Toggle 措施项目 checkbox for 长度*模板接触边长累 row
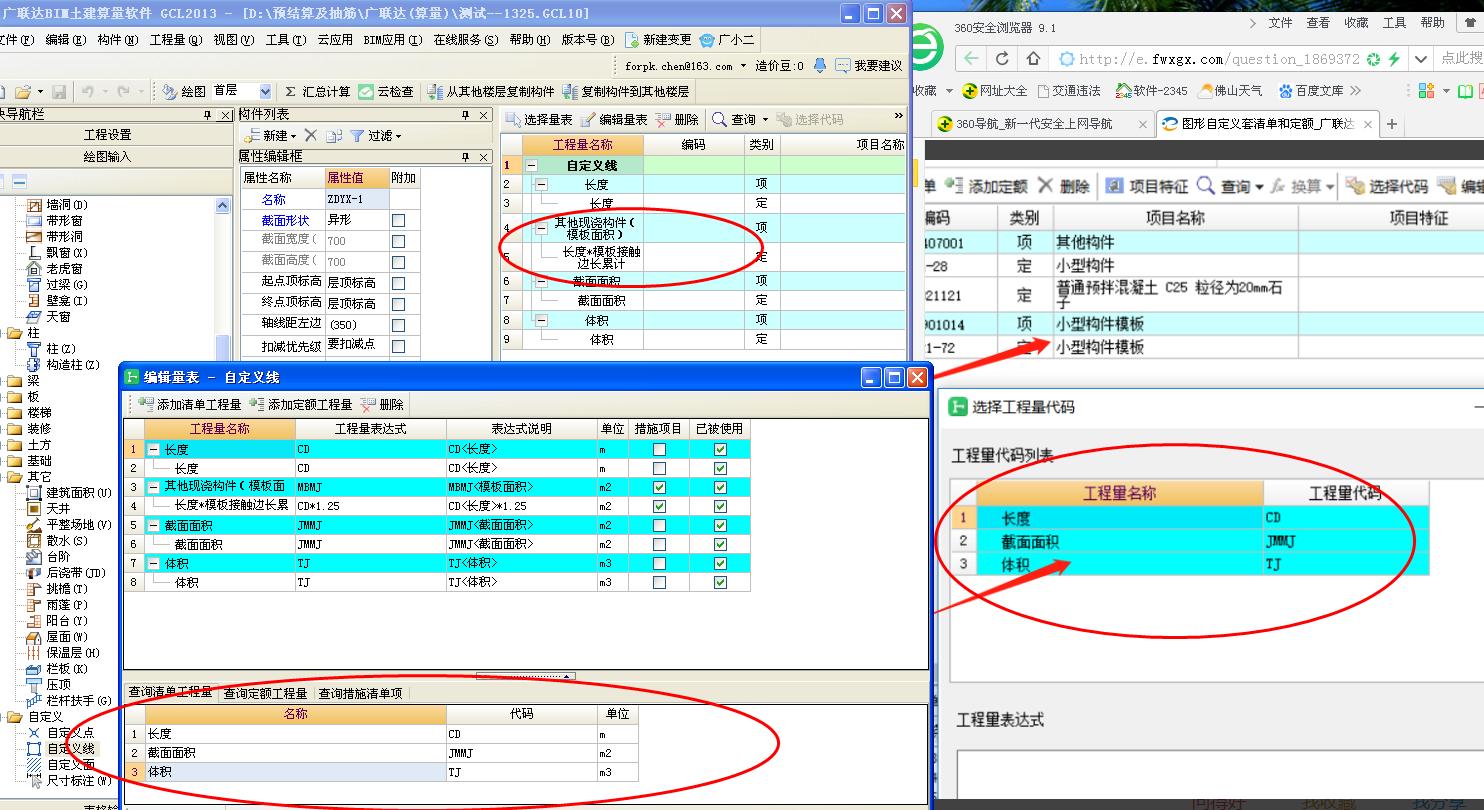The width and height of the screenshot is (1484, 810). click(x=659, y=506)
